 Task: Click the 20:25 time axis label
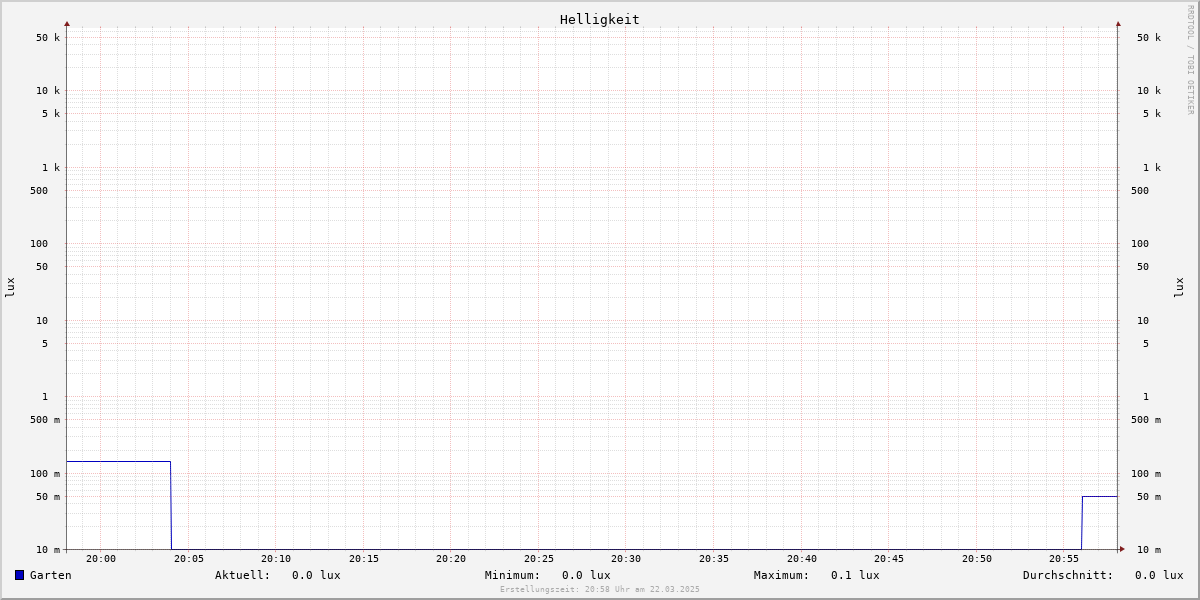coord(539,559)
